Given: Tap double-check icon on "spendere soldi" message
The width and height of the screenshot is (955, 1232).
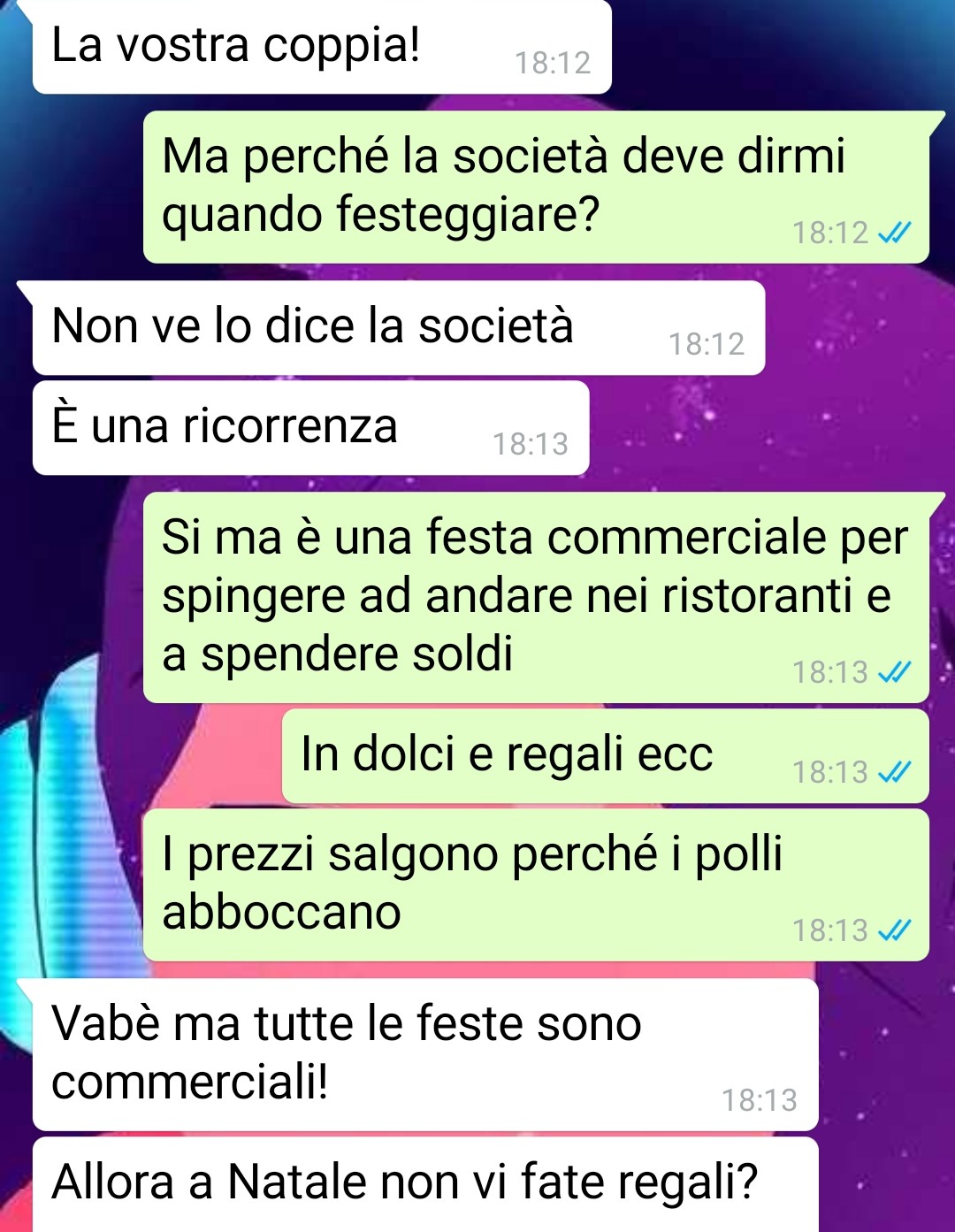Looking at the screenshot, I should click(x=894, y=673).
